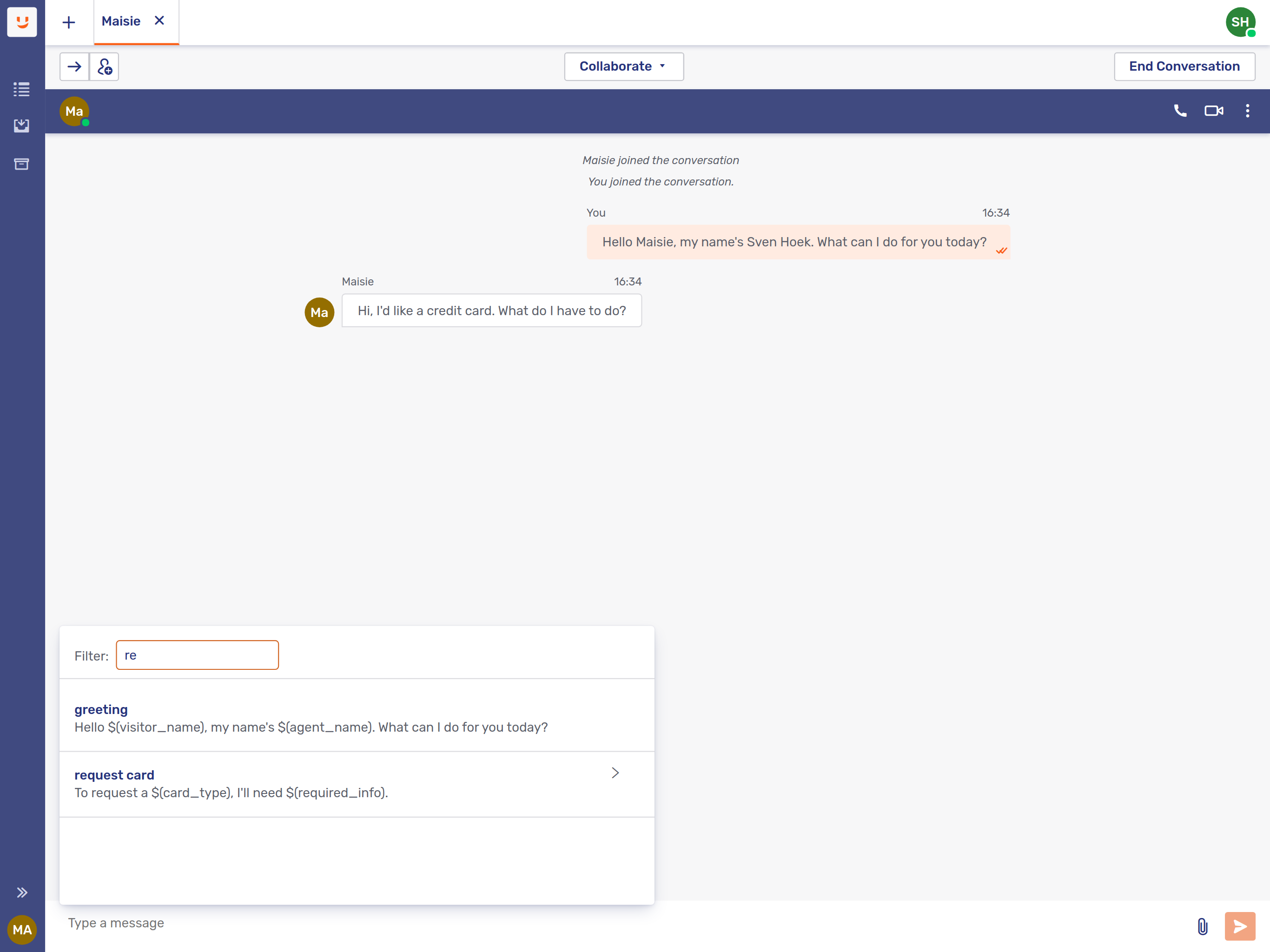Start a new conversation with the plus tab
This screenshot has height=952, width=1270.
(x=69, y=22)
